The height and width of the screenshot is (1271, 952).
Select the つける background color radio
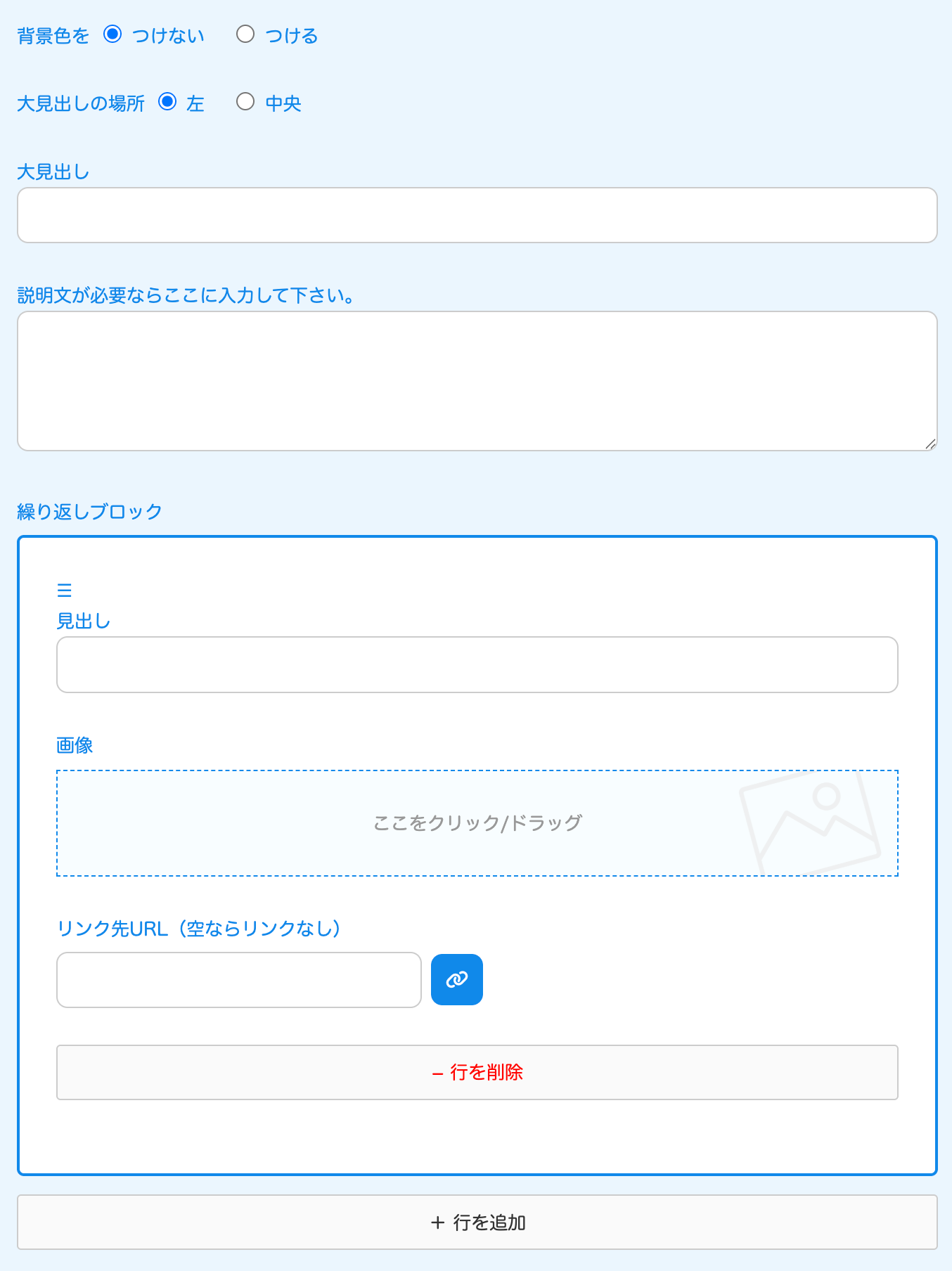coord(245,34)
